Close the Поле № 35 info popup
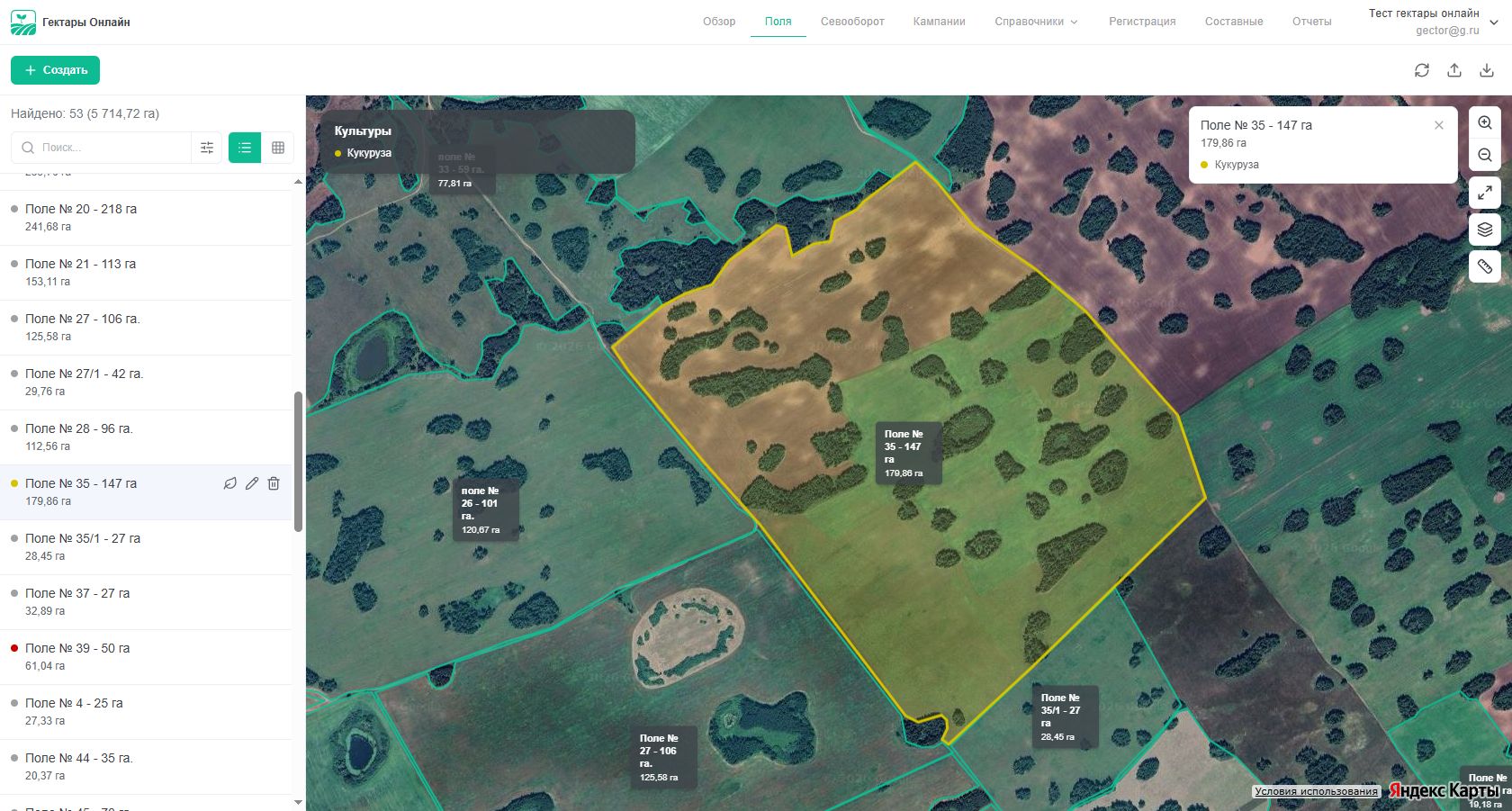 (x=1439, y=125)
